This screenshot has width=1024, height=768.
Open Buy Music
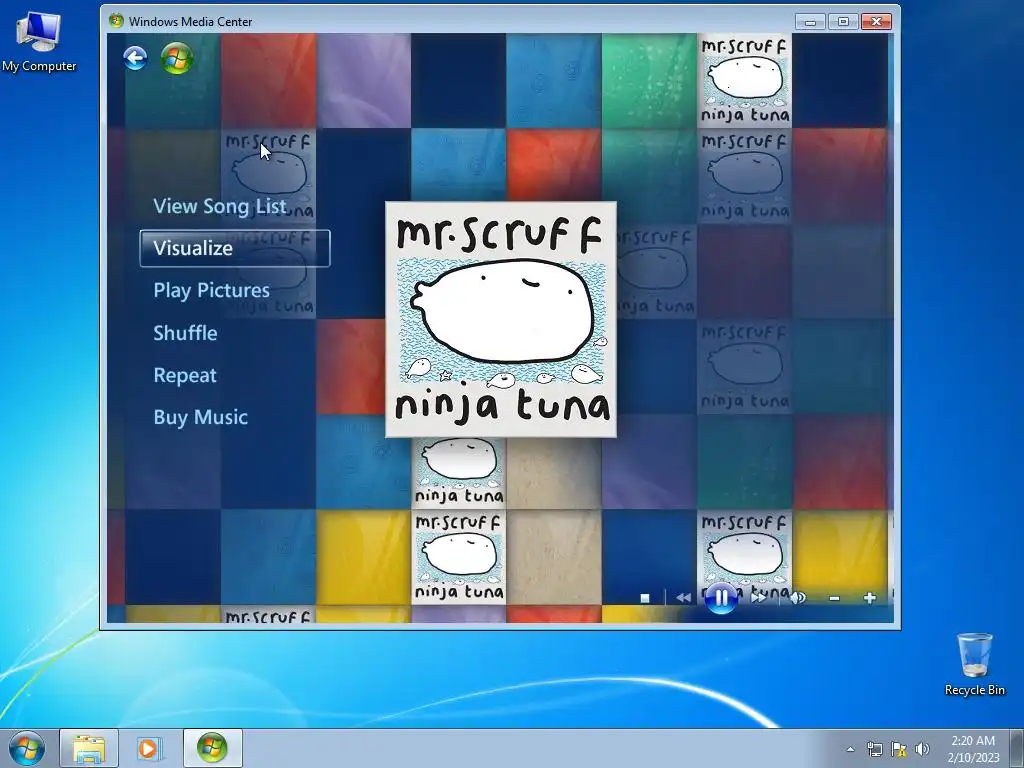pos(200,417)
